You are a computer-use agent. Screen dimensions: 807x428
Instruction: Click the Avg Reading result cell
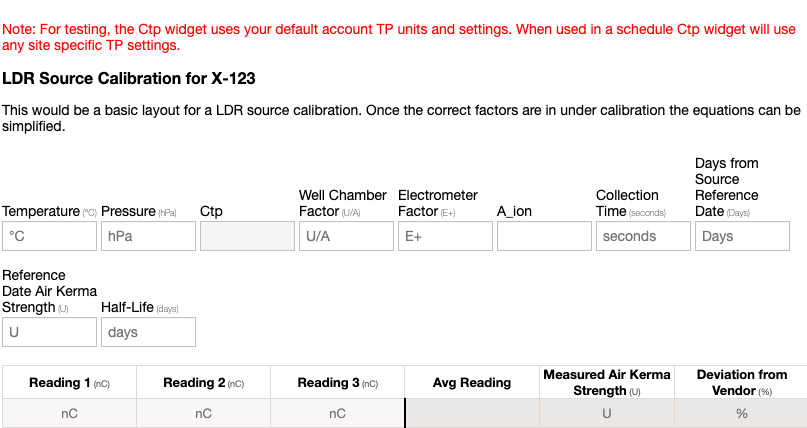[x=472, y=413]
